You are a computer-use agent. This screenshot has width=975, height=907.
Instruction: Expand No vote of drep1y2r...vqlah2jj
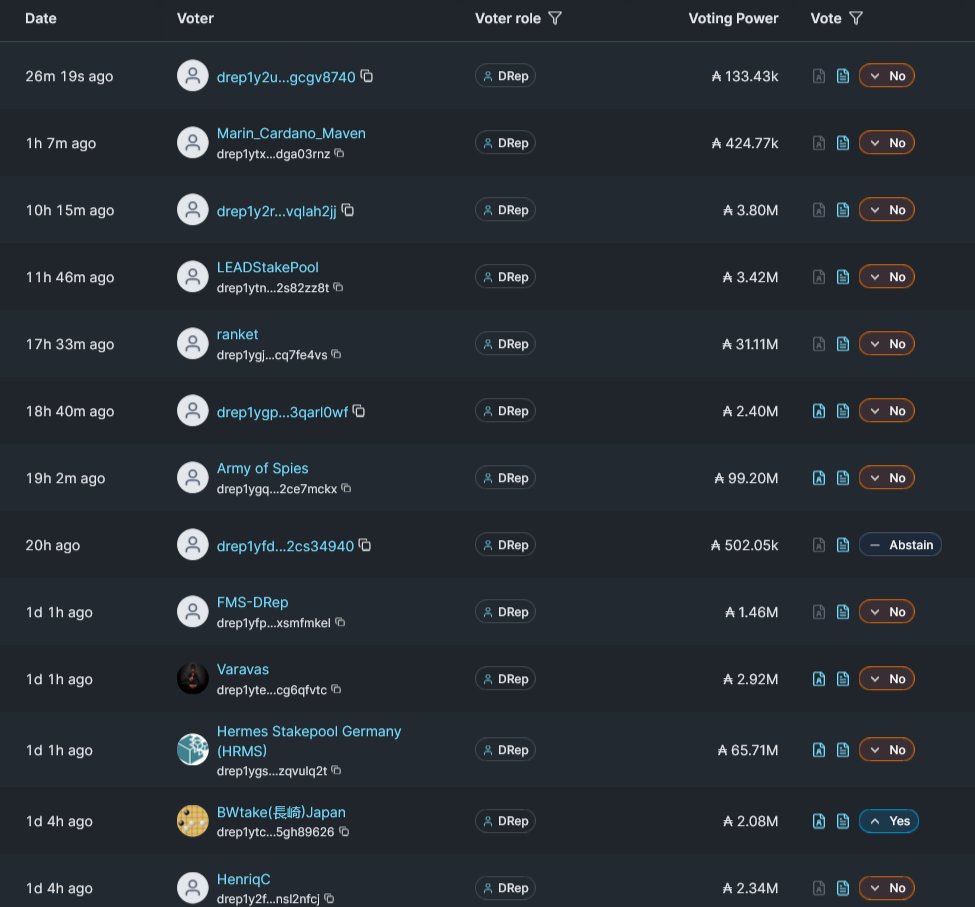pyautogui.click(x=887, y=210)
